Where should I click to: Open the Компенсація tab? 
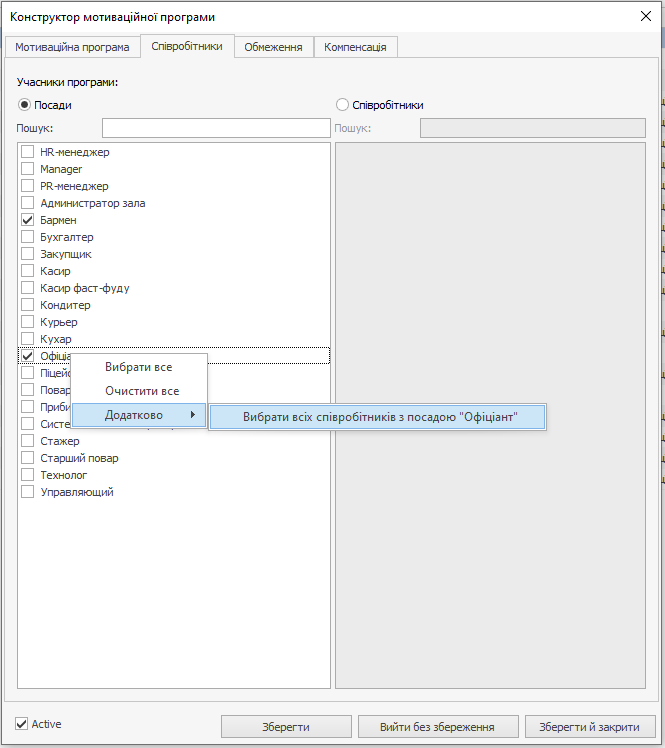[x=357, y=47]
